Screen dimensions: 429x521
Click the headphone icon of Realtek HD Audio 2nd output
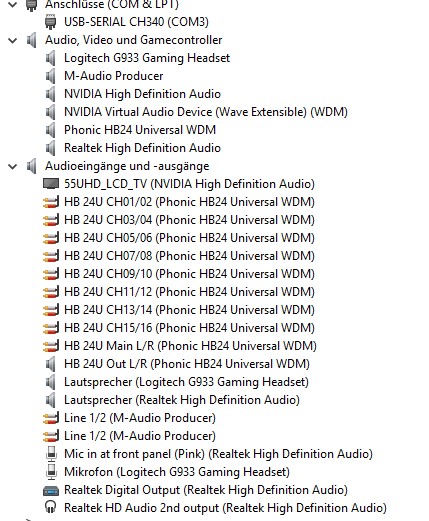click(50, 507)
